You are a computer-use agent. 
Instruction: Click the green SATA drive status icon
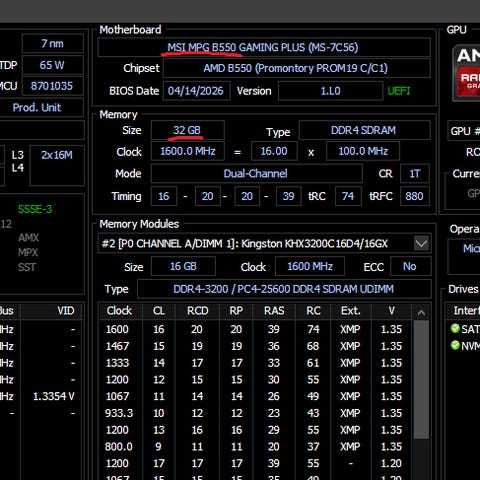click(455, 329)
